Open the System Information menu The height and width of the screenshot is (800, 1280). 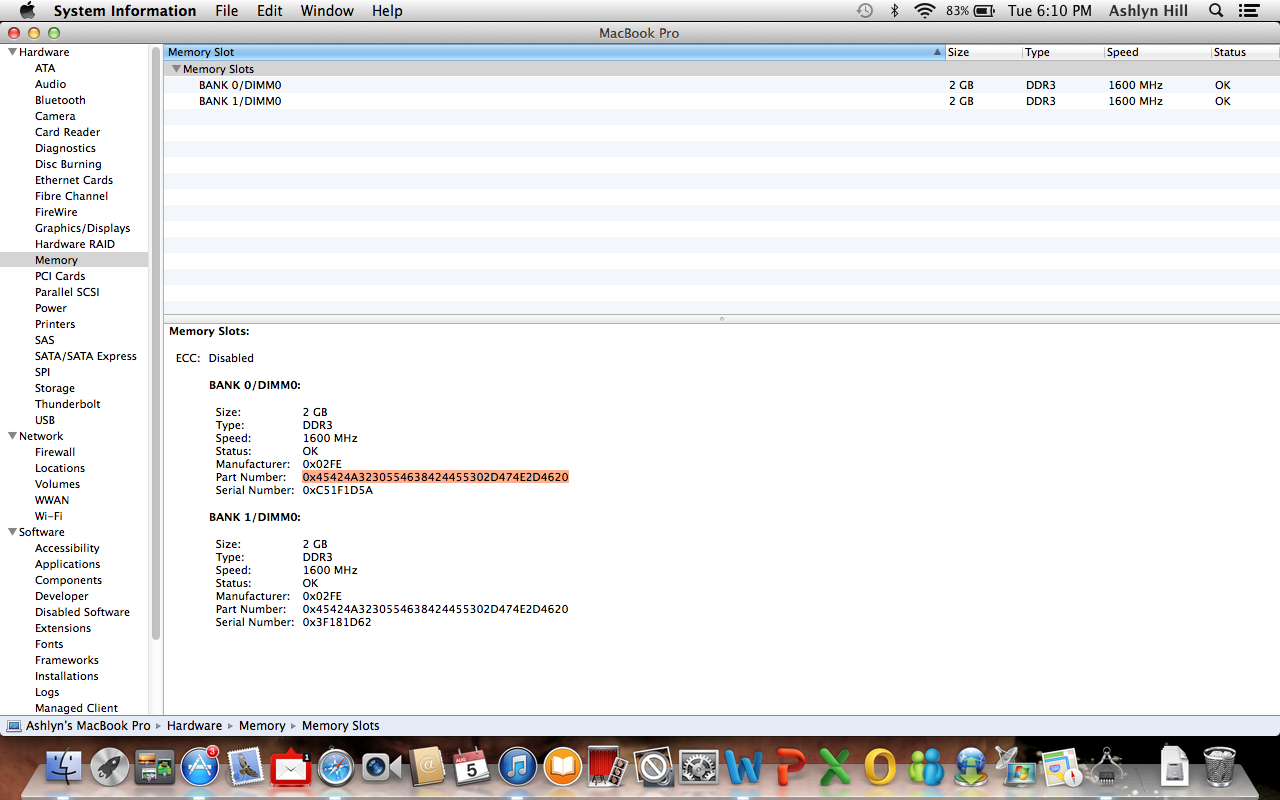[125, 11]
